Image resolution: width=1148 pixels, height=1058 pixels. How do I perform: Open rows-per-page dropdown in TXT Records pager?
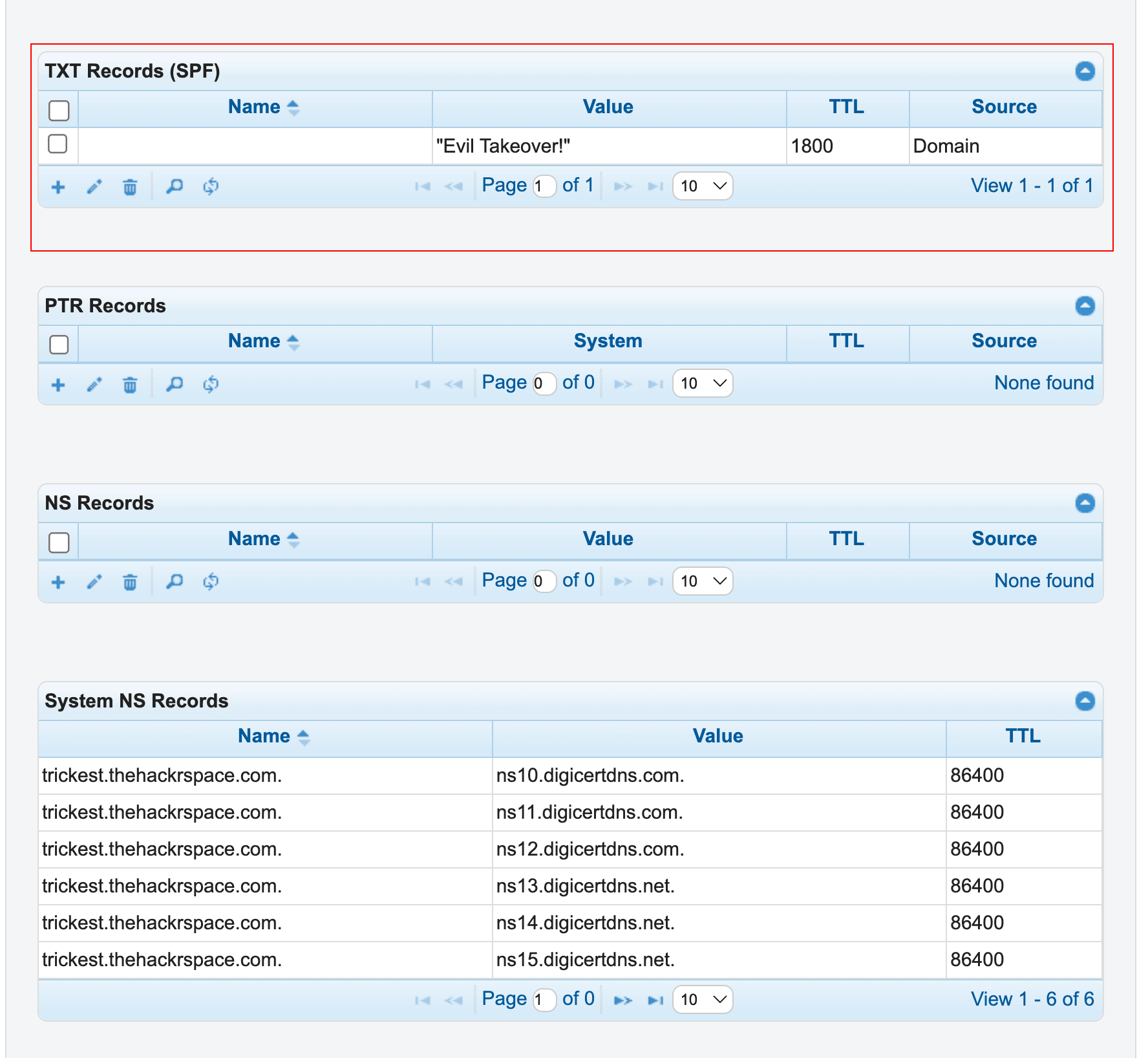coord(703,186)
